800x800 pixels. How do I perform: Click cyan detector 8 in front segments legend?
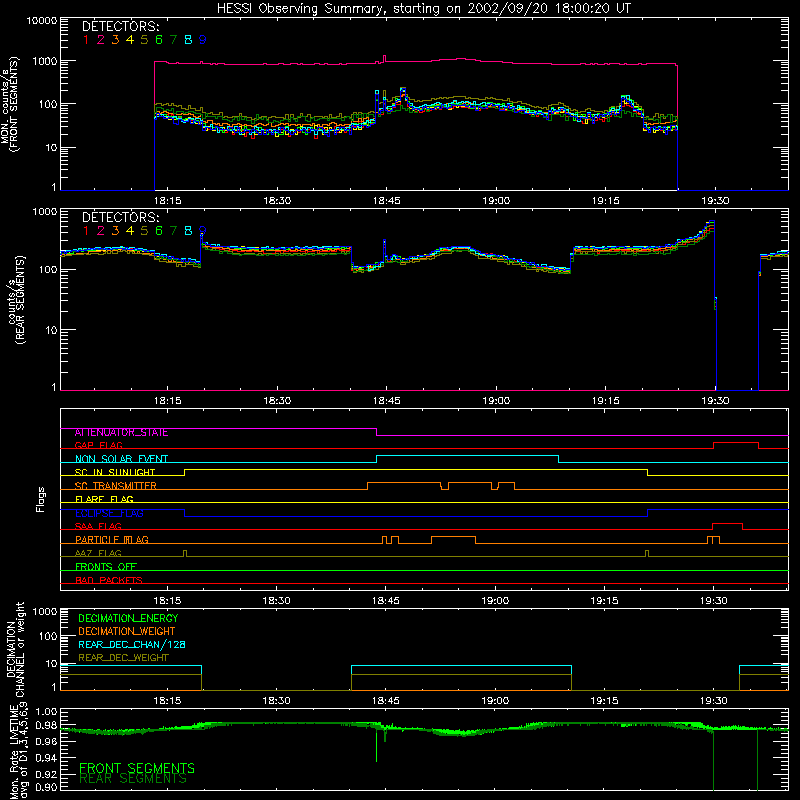(x=188, y=40)
